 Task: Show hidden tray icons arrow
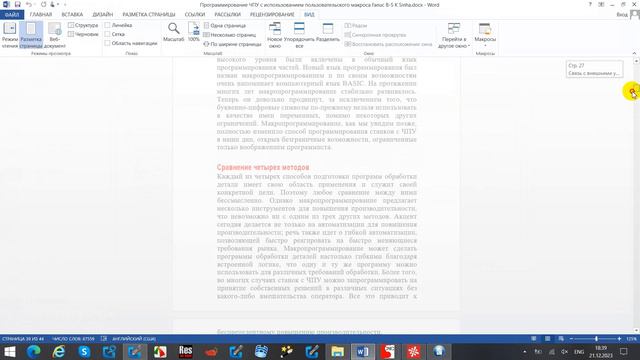coord(524,351)
